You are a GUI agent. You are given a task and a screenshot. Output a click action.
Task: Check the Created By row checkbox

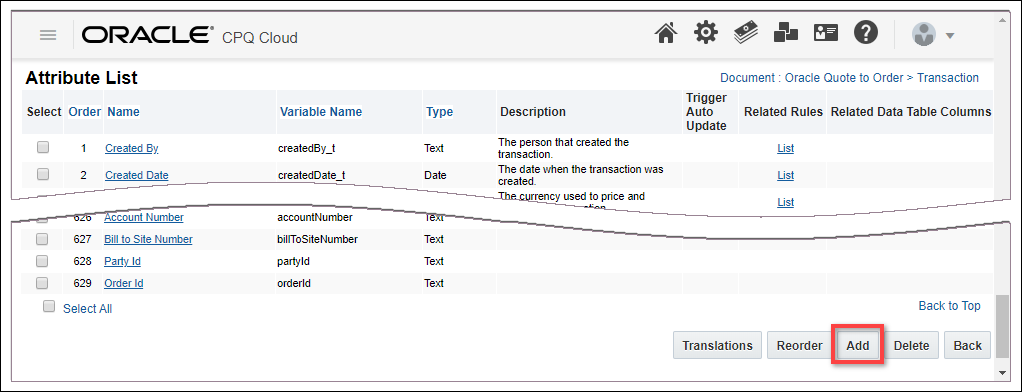42,147
